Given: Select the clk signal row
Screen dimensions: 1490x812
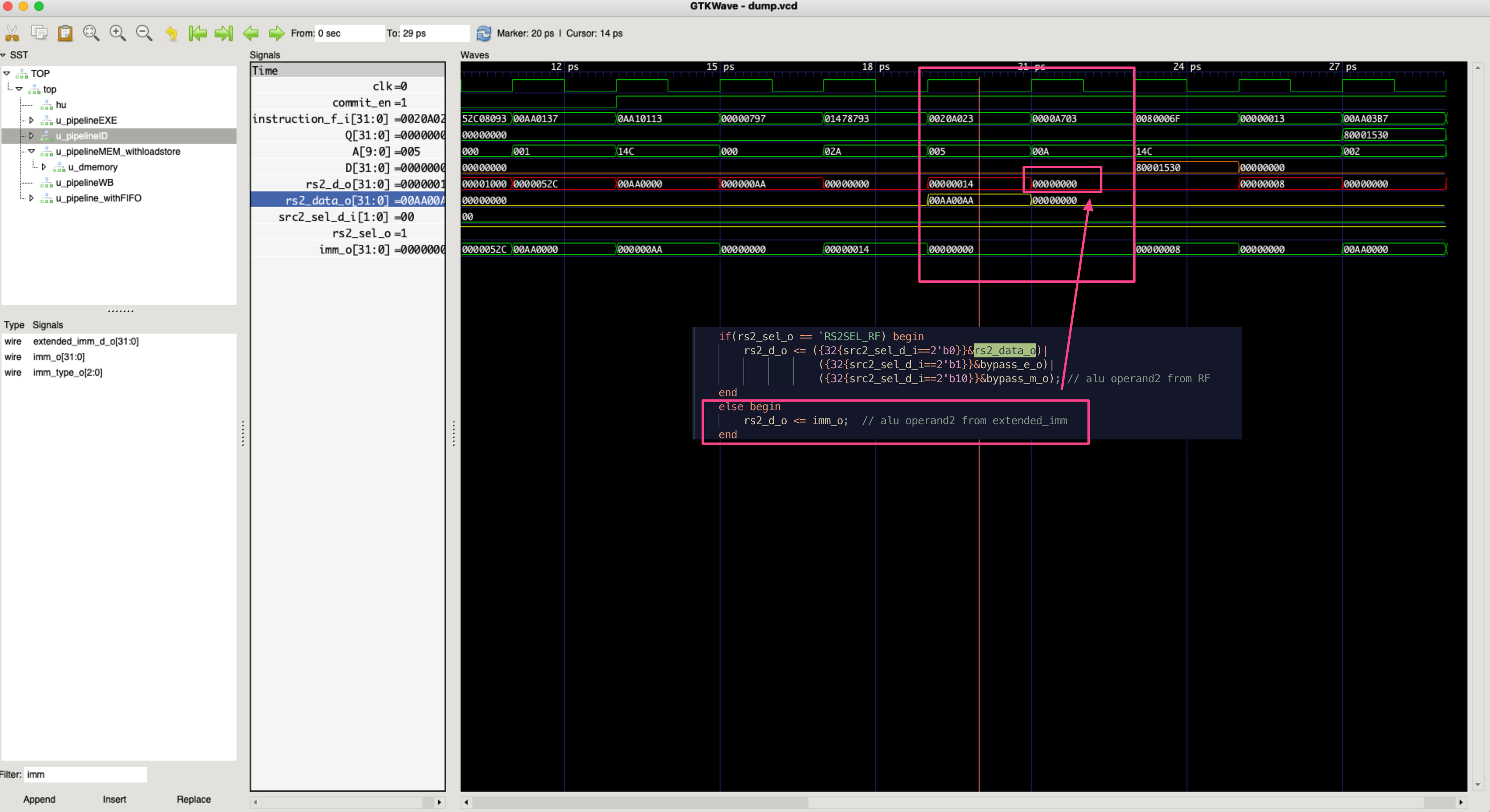Looking at the screenshot, I should click(x=348, y=86).
